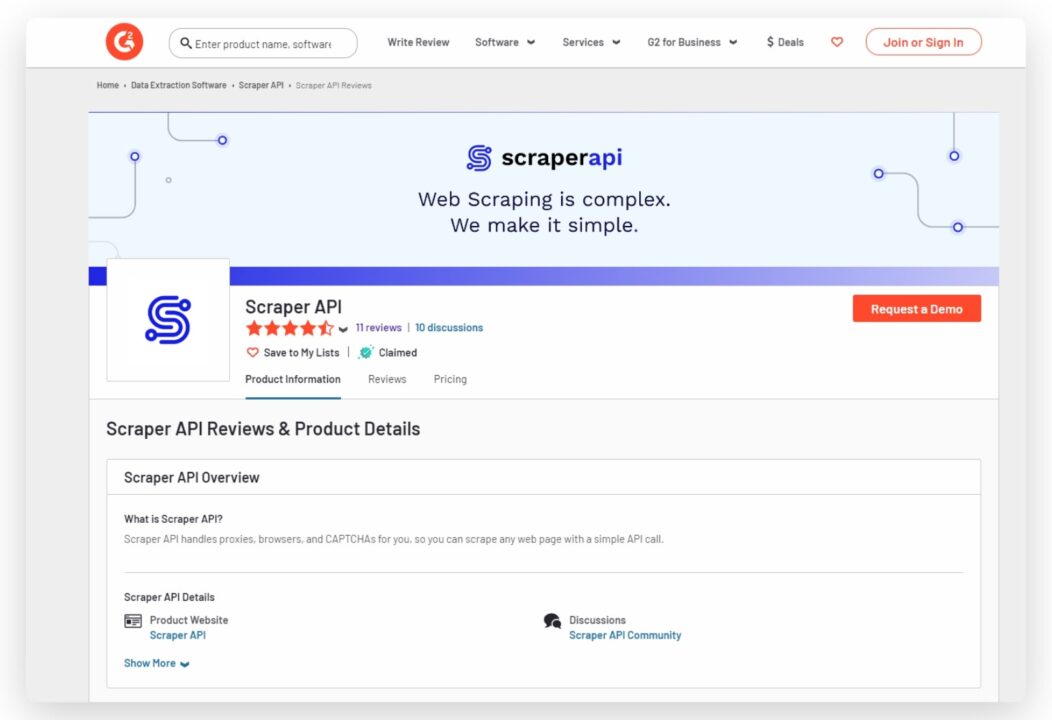Image resolution: width=1052 pixels, height=720 pixels.
Task: Select the Product Information tab
Action: pyautogui.click(x=293, y=379)
